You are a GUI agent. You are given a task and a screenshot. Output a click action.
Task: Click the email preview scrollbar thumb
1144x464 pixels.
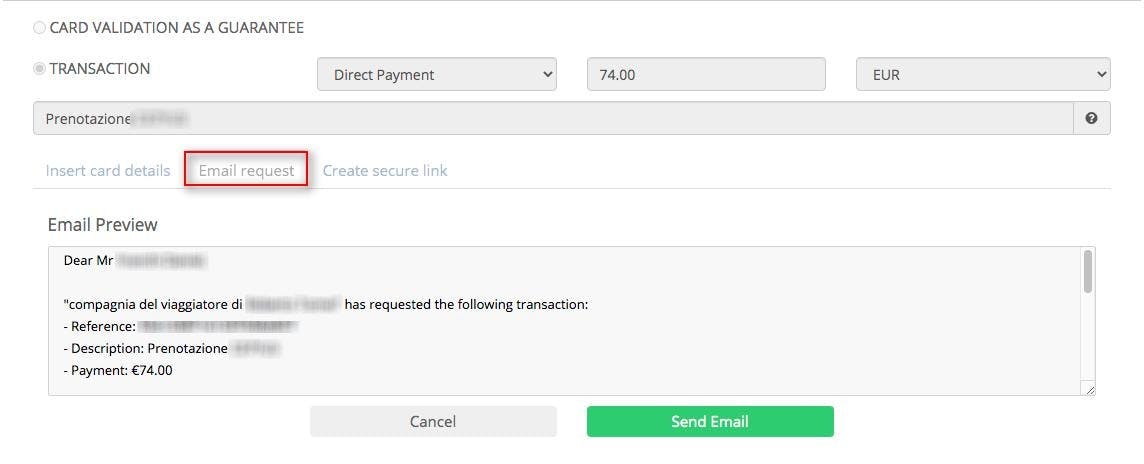1087,271
